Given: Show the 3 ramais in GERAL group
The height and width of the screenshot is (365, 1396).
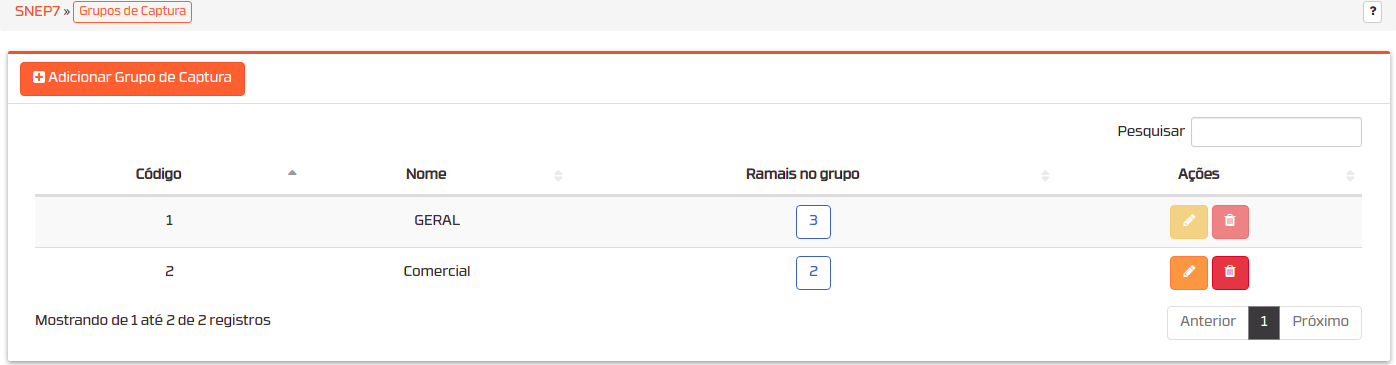Looking at the screenshot, I should [813, 222].
